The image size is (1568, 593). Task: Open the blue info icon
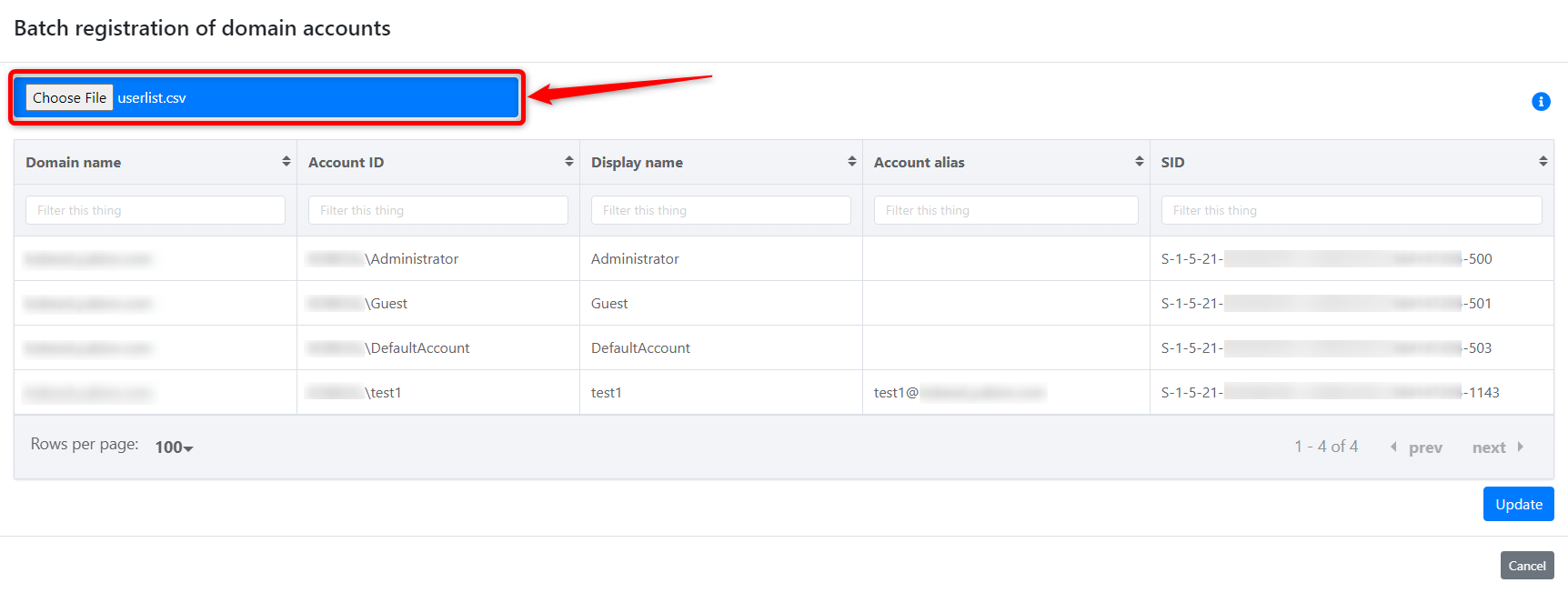(x=1541, y=102)
